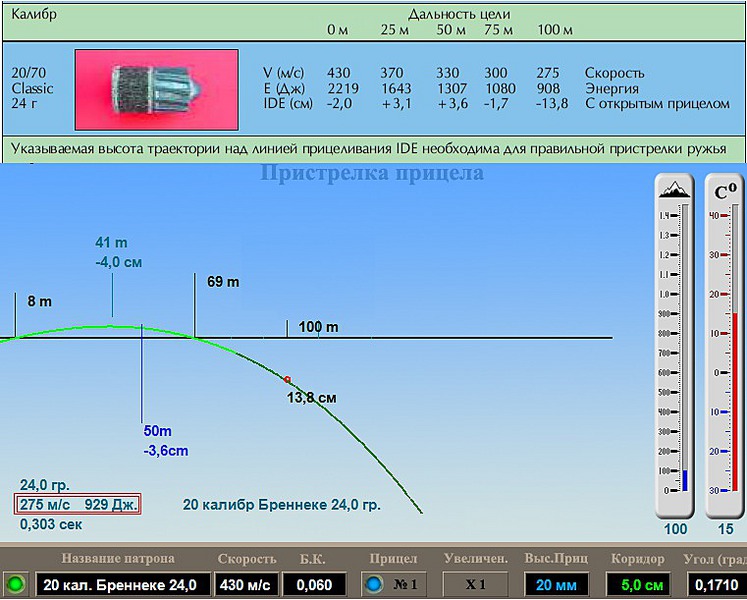Click the red impact point on trajectory
This screenshot has width=747, height=600.
point(287,380)
